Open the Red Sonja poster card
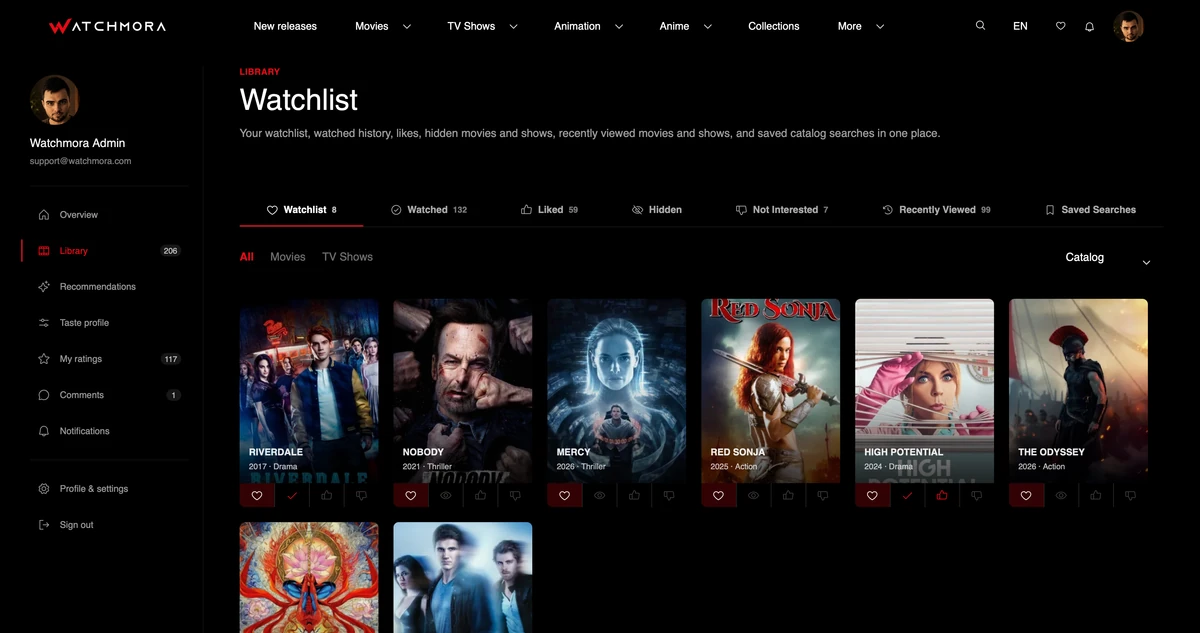The height and width of the screenshot is (633, 1200). (x=771, y=391)
